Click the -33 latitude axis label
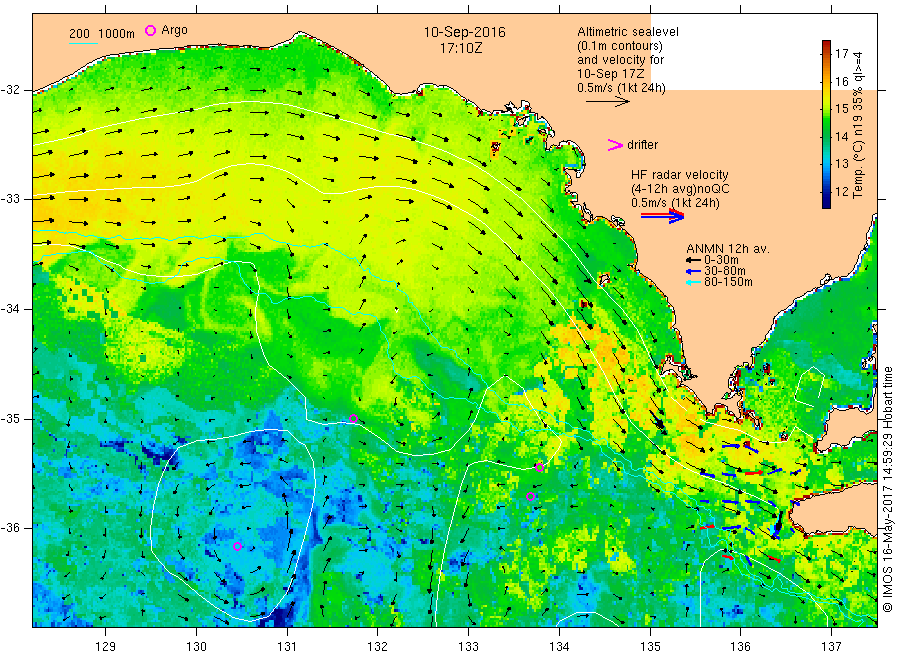 tap(10, 199)
